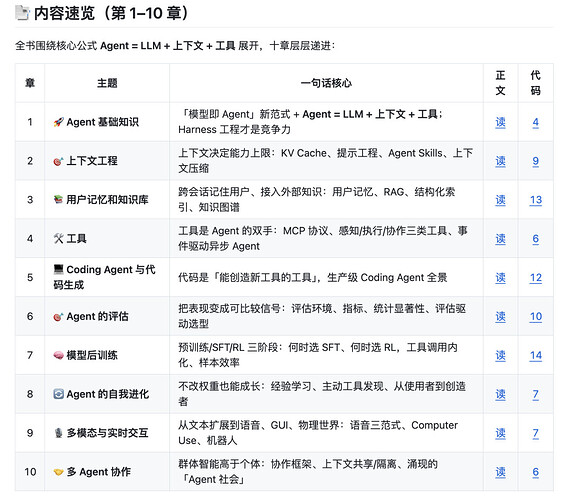Click the rocket icon beside Agent 基础知识
The height and width of the screenshot is (500, 569).
[58, 122]
